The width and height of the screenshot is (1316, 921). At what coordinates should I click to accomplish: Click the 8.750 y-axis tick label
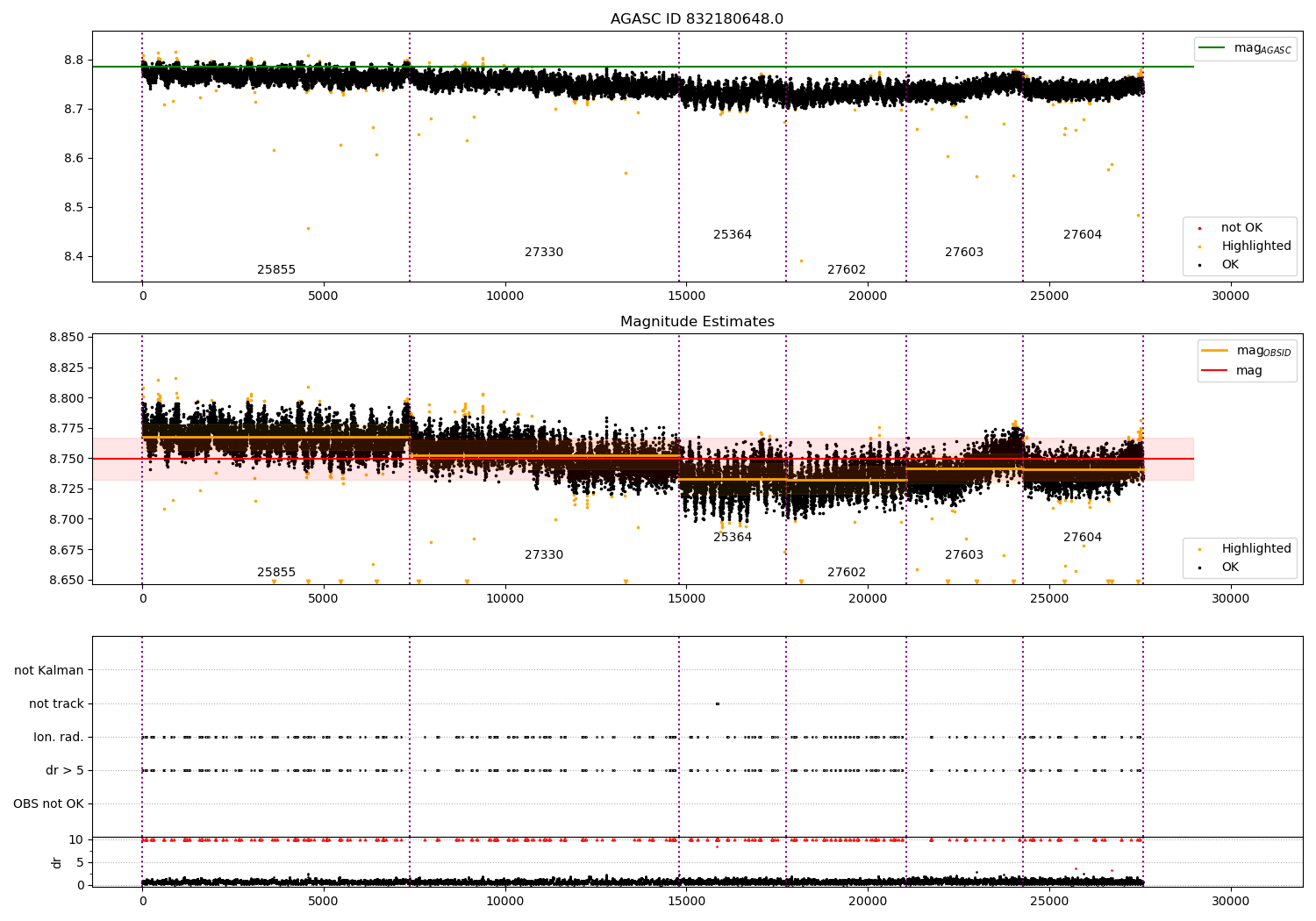coord(67,459)
